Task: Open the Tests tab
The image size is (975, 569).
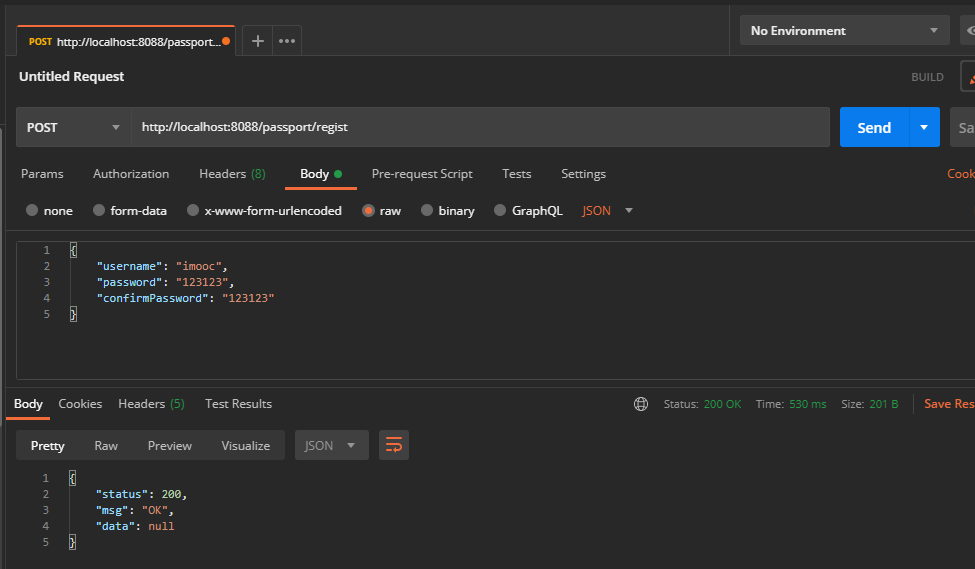Action: (x=517, y=174)
